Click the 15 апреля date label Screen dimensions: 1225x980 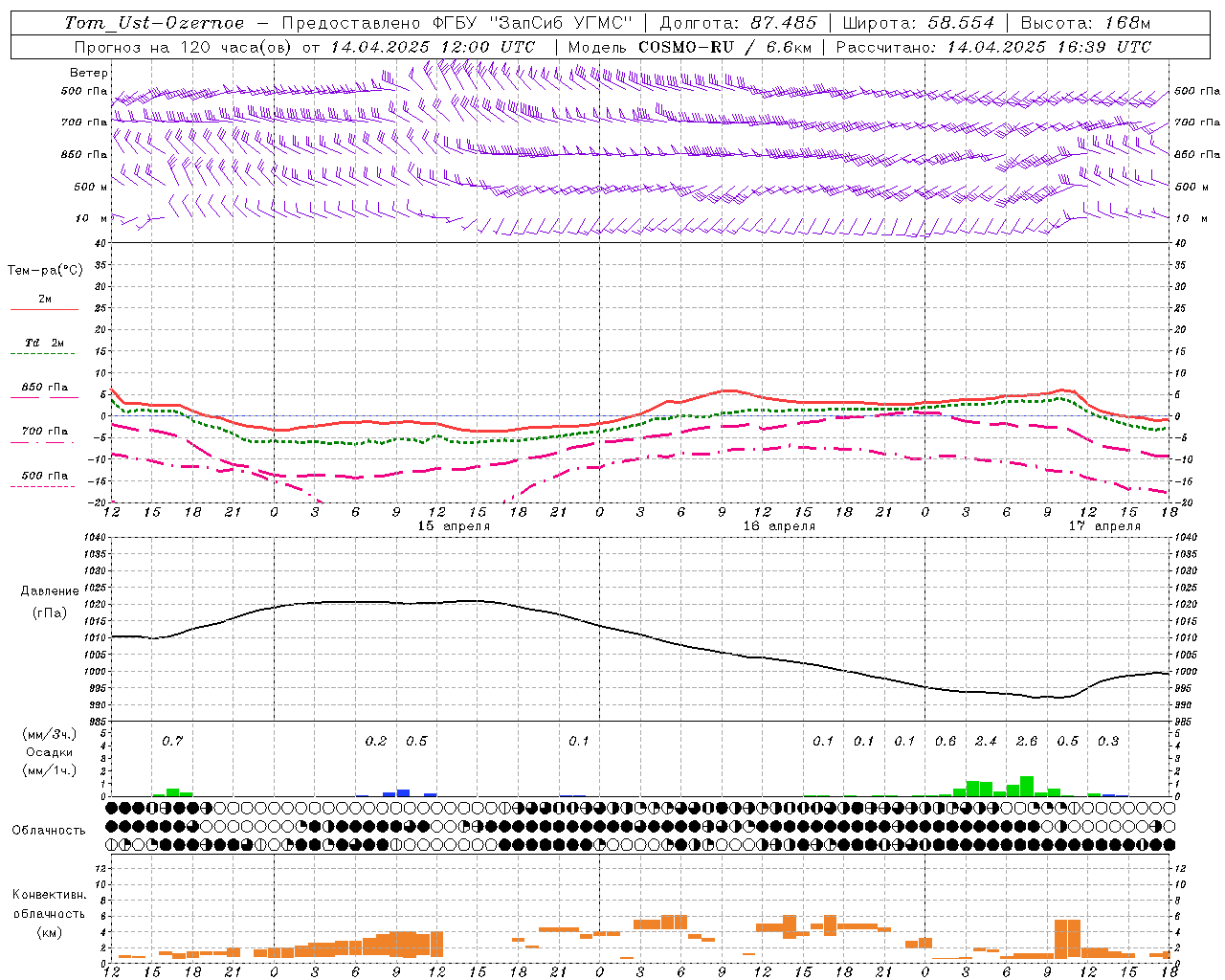(454, 526)
